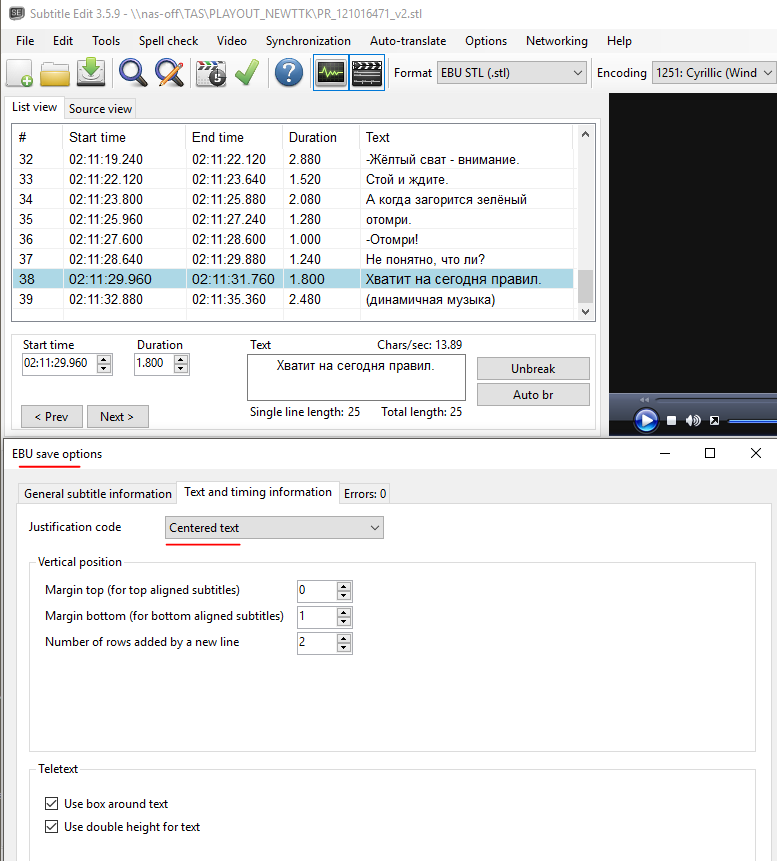Open the Synchronization menu
Image resolution: width=777 pixels, height=861 pixels.
tap(308, 41)
